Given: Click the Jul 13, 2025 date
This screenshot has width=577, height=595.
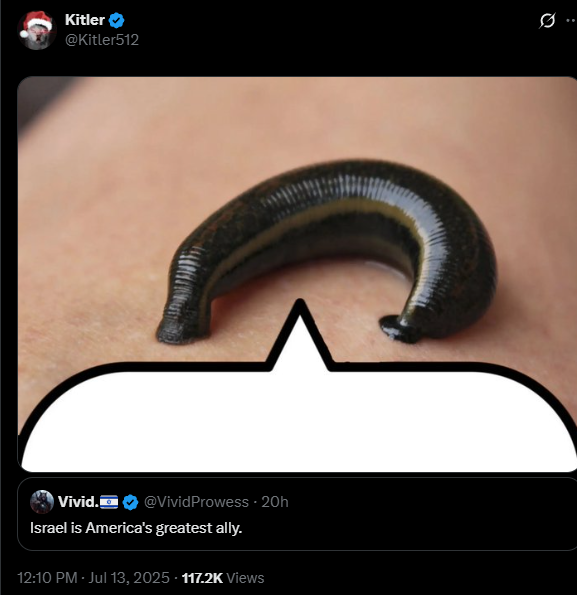Looking at the screenshot, I should [129, 578].
